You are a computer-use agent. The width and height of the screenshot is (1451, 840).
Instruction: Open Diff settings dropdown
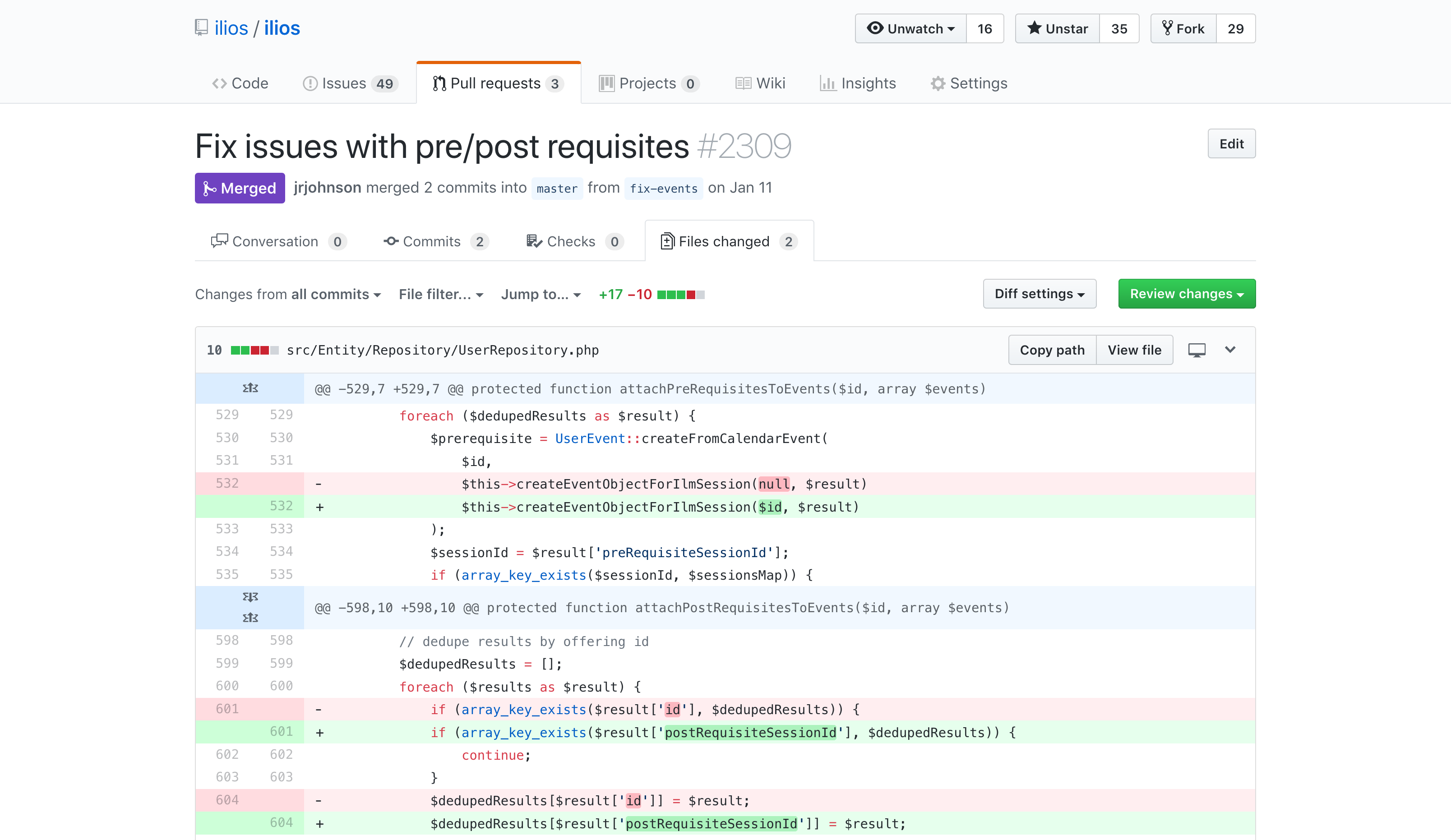[x=1040, y=294]
